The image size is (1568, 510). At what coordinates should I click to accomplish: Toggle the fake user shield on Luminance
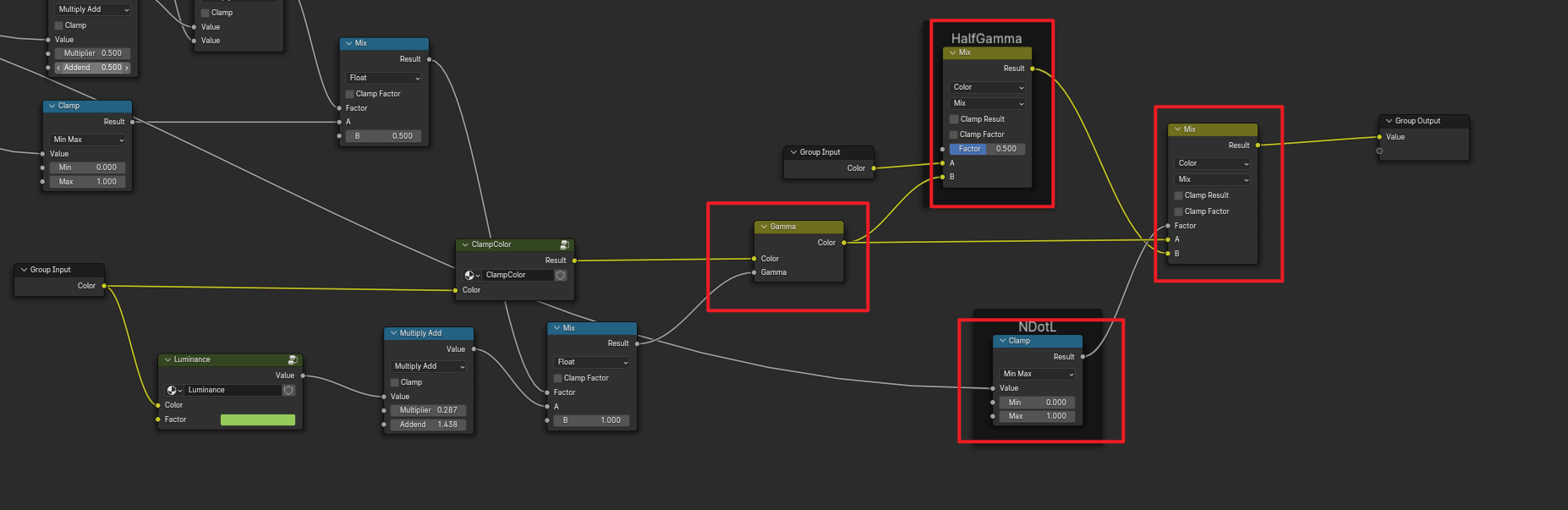288,390
